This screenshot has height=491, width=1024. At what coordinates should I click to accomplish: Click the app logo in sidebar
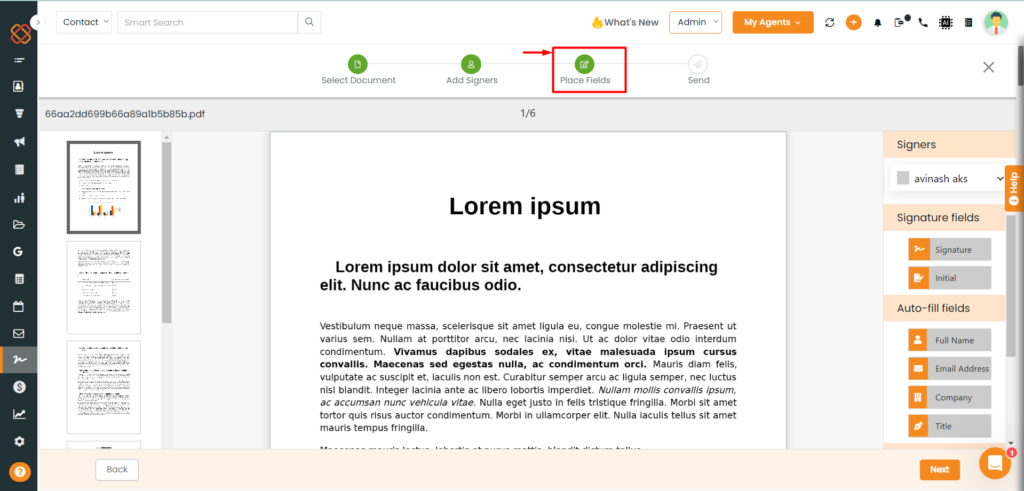[20, 33]
